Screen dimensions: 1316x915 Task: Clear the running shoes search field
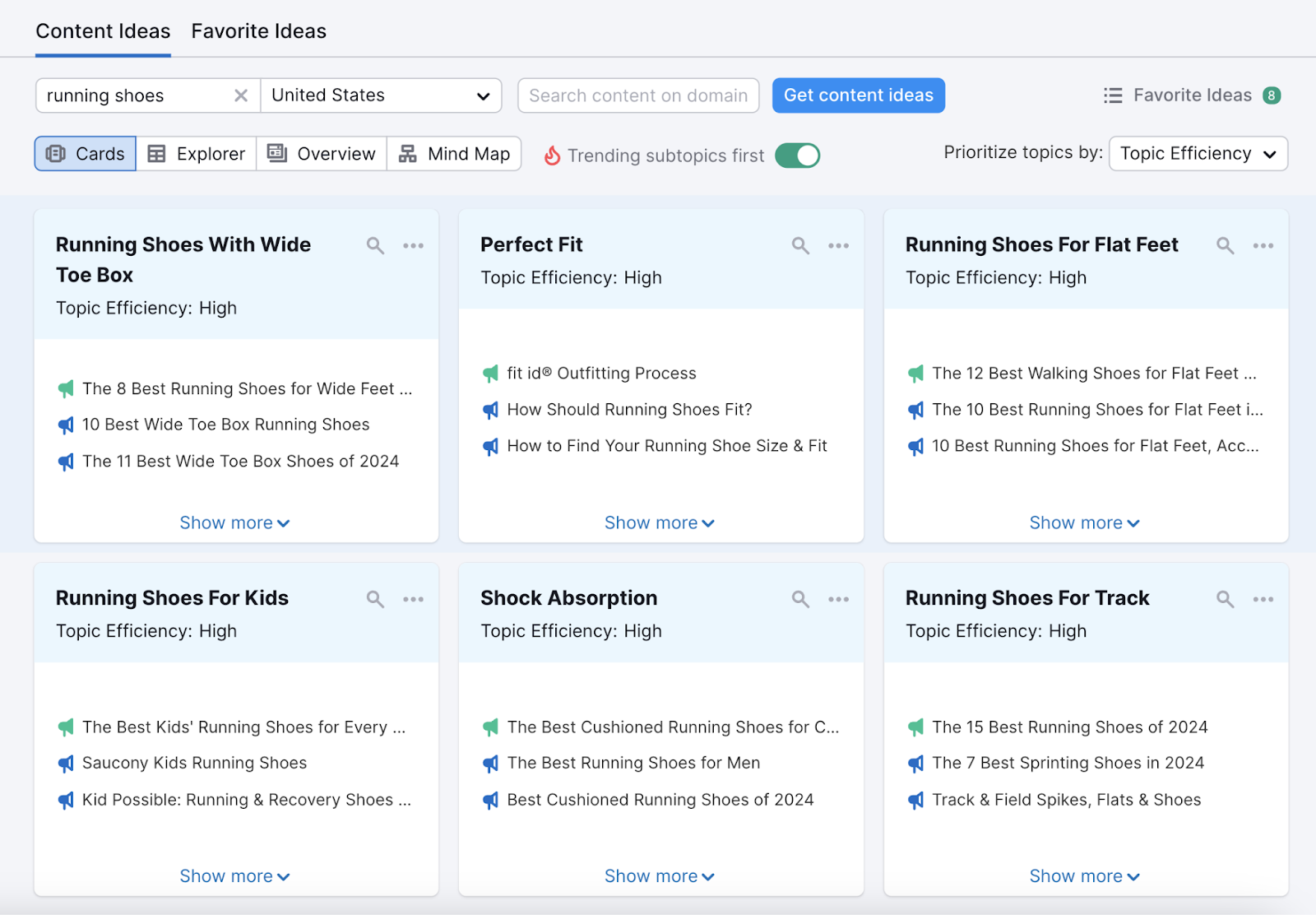point(241,95)
